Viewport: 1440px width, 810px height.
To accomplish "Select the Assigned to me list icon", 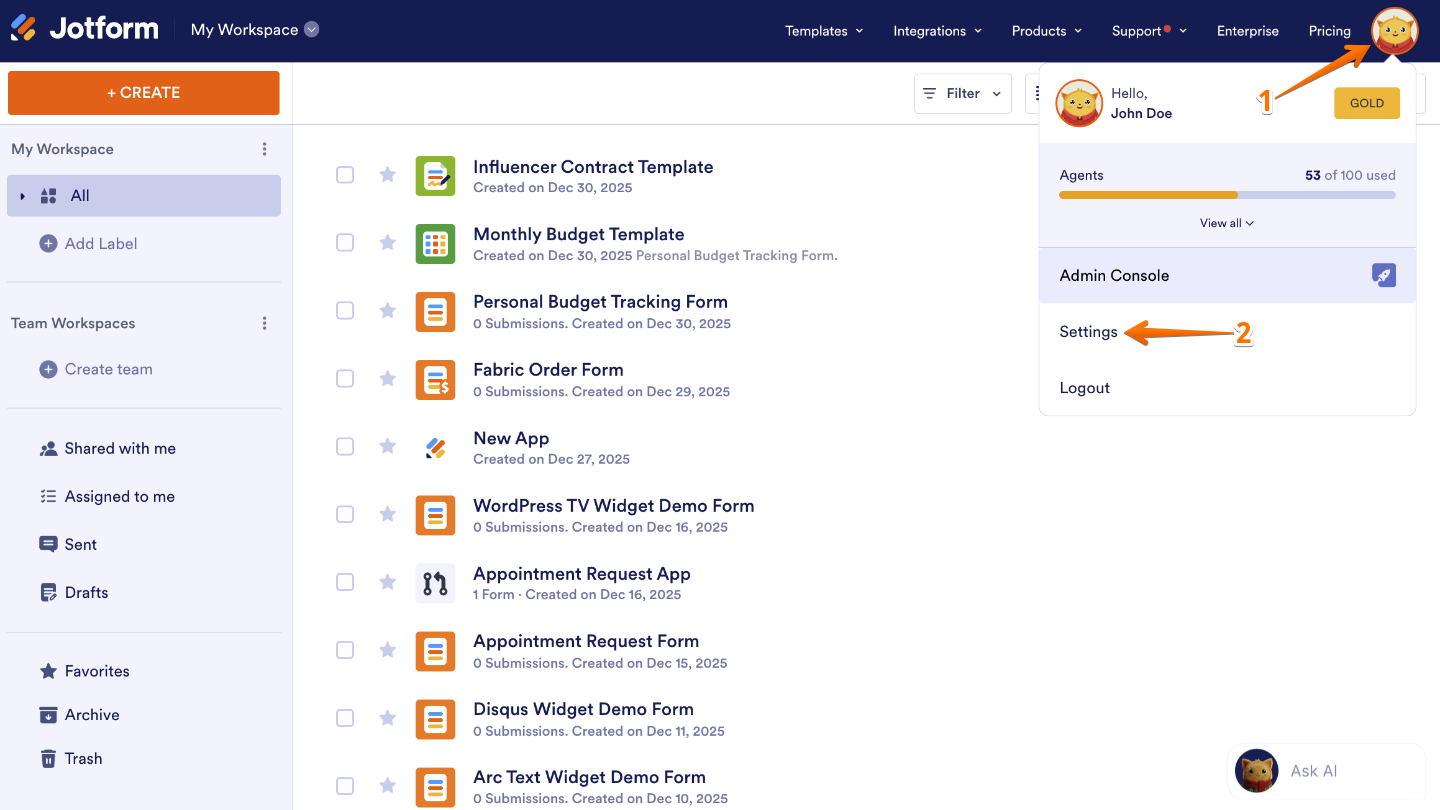I will click(49, 496).
